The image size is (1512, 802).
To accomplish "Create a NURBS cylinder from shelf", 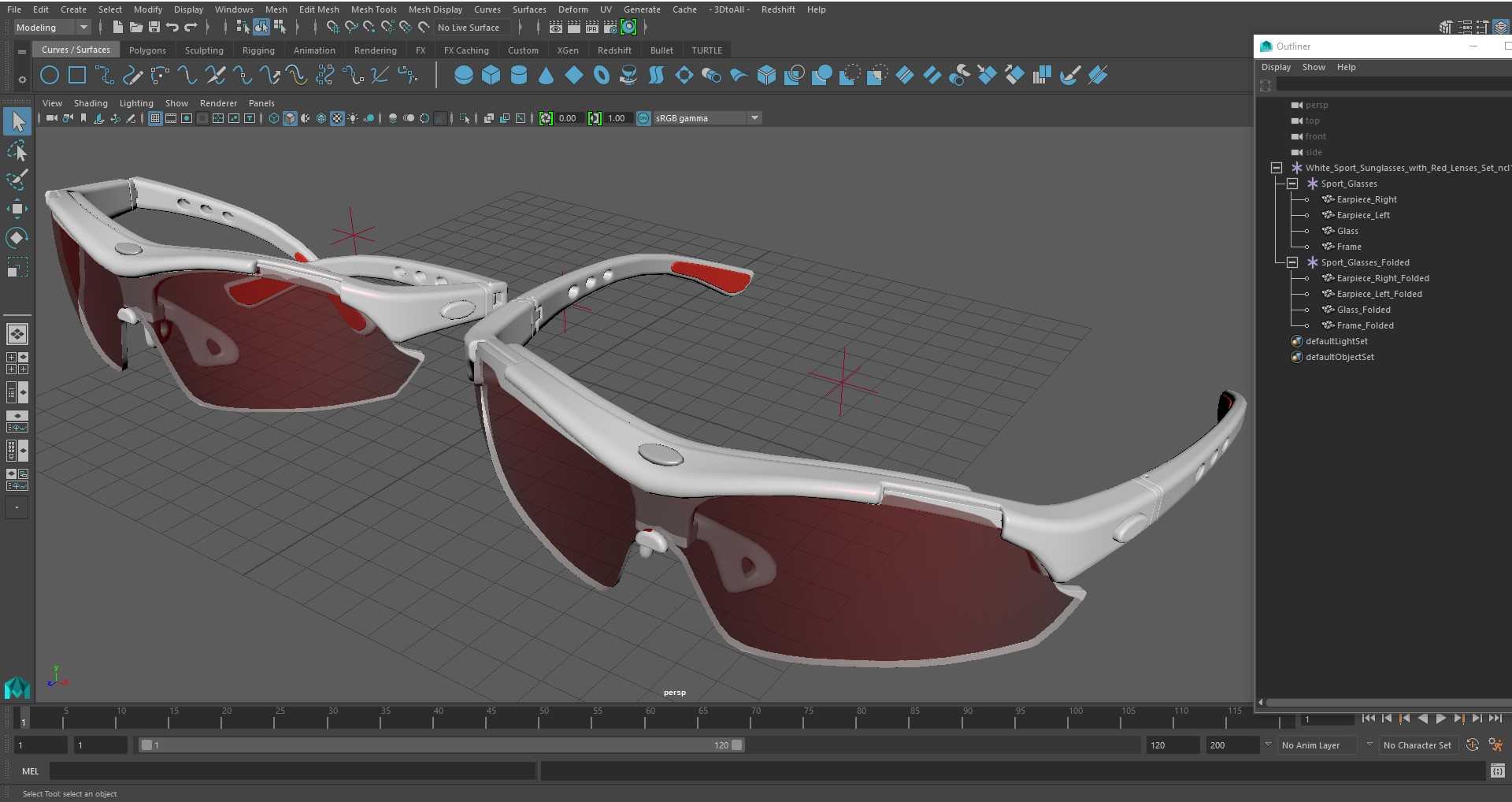I will click(519, 76).
